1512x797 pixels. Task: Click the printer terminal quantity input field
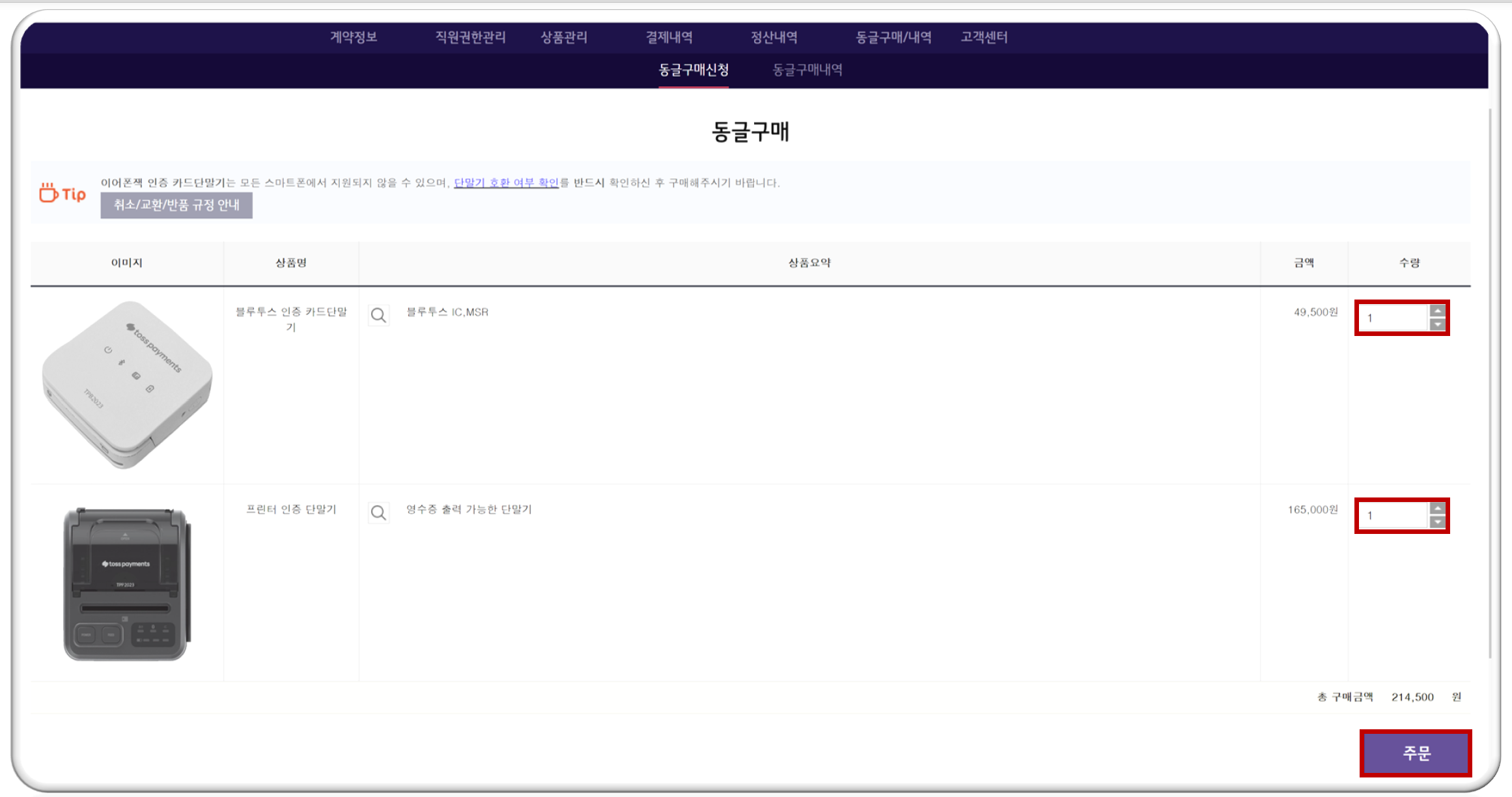(x=1393, y=516)
